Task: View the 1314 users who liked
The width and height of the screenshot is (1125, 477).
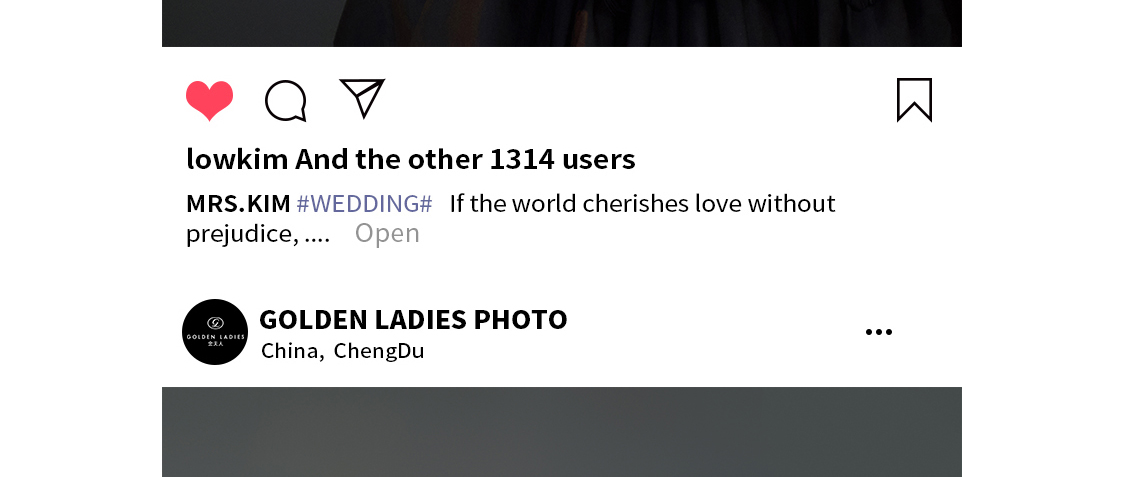Action: click(562, 159)
